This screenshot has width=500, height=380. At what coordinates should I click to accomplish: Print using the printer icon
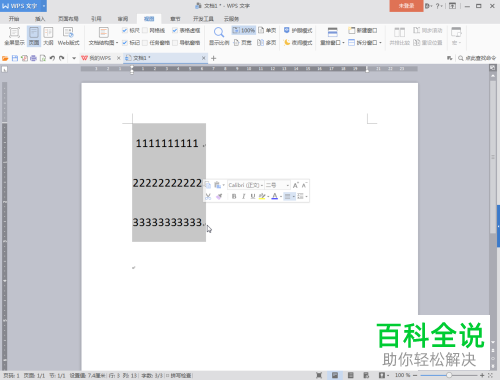coord(33,58)
